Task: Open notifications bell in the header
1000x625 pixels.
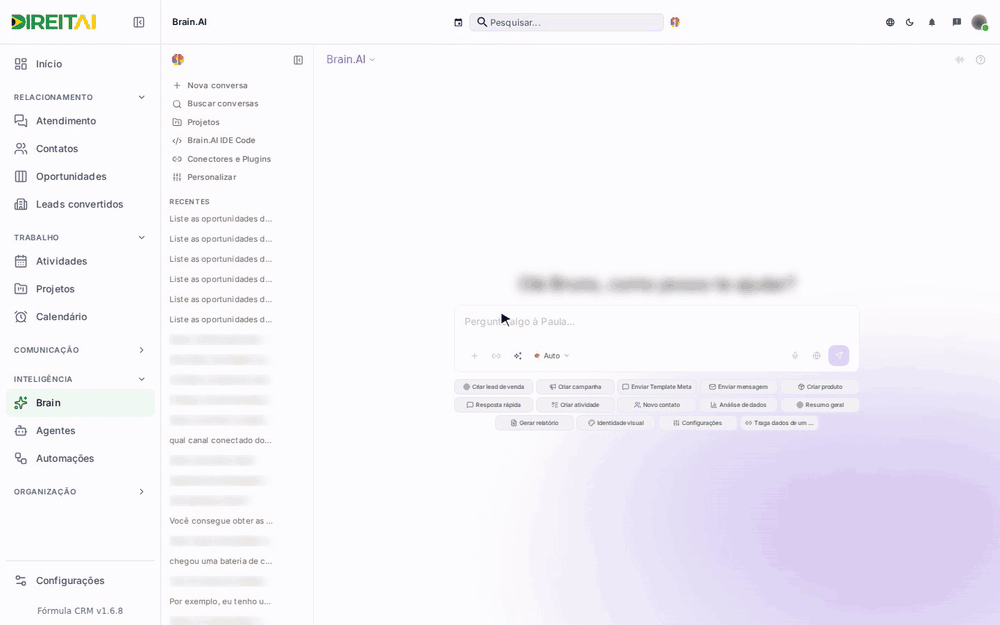Action: tap(932, 22)
